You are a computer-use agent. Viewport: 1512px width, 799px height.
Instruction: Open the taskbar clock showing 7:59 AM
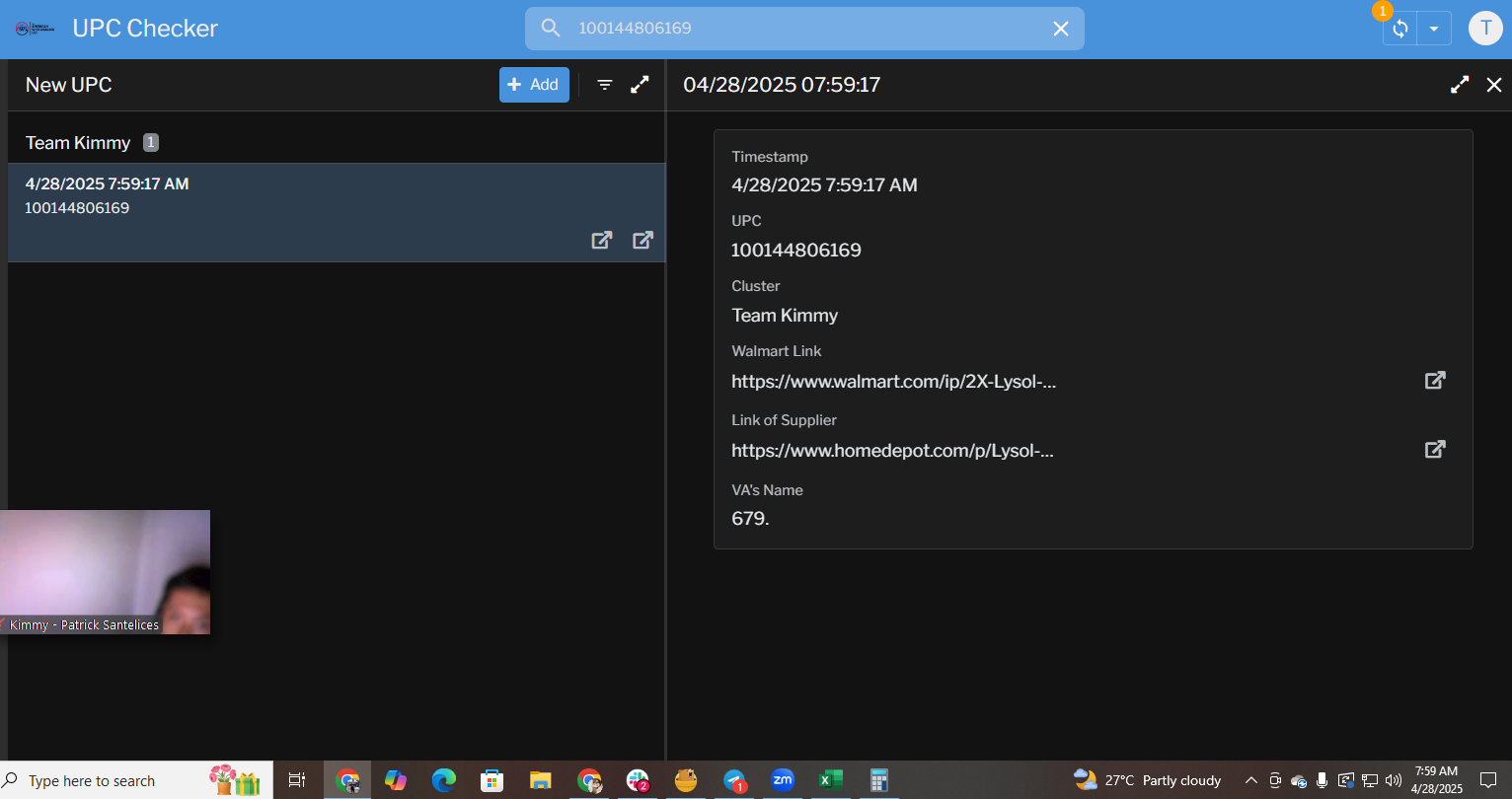coord(1436,780)
